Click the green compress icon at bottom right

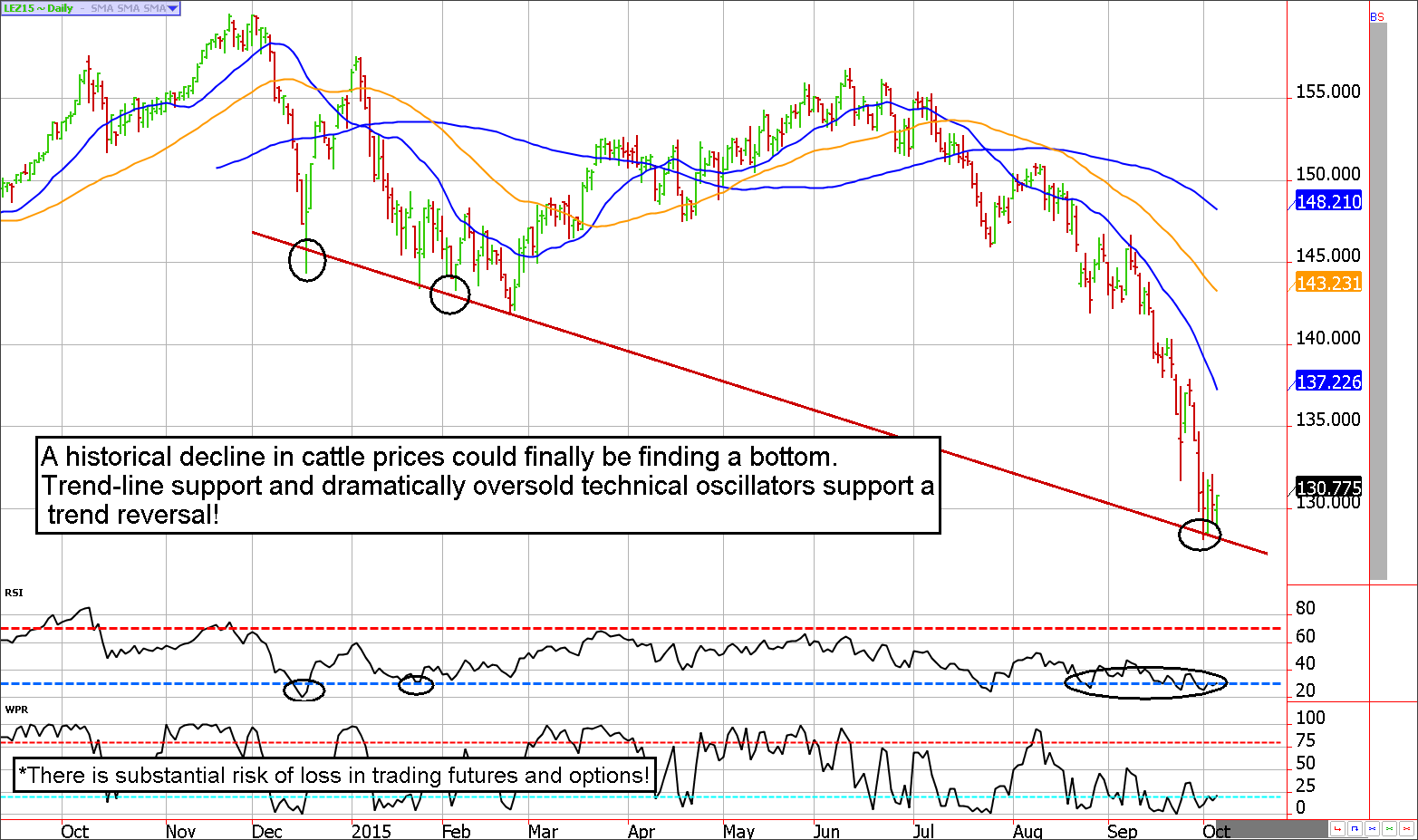1388,828
